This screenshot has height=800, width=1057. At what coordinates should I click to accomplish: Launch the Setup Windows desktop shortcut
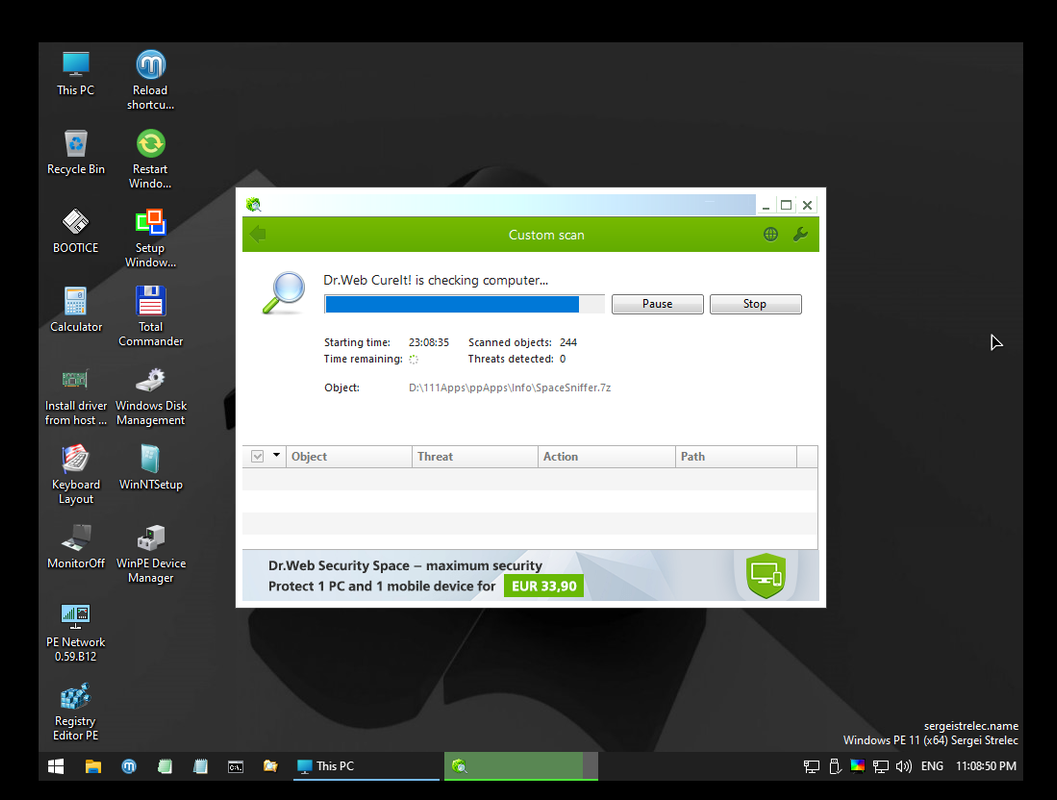click(150, 238)
